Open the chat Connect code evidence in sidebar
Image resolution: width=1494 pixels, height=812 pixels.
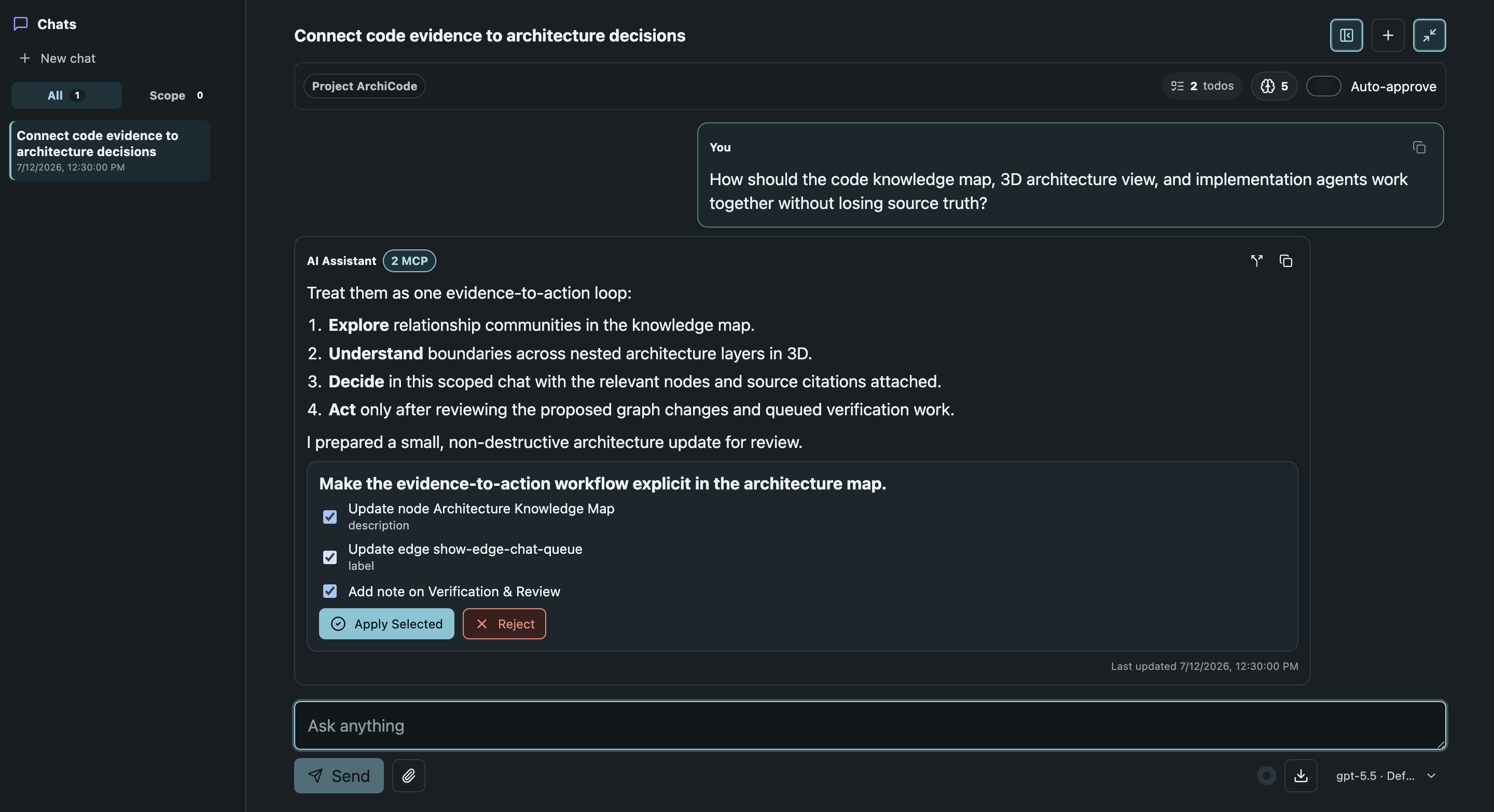pos(109,151)
